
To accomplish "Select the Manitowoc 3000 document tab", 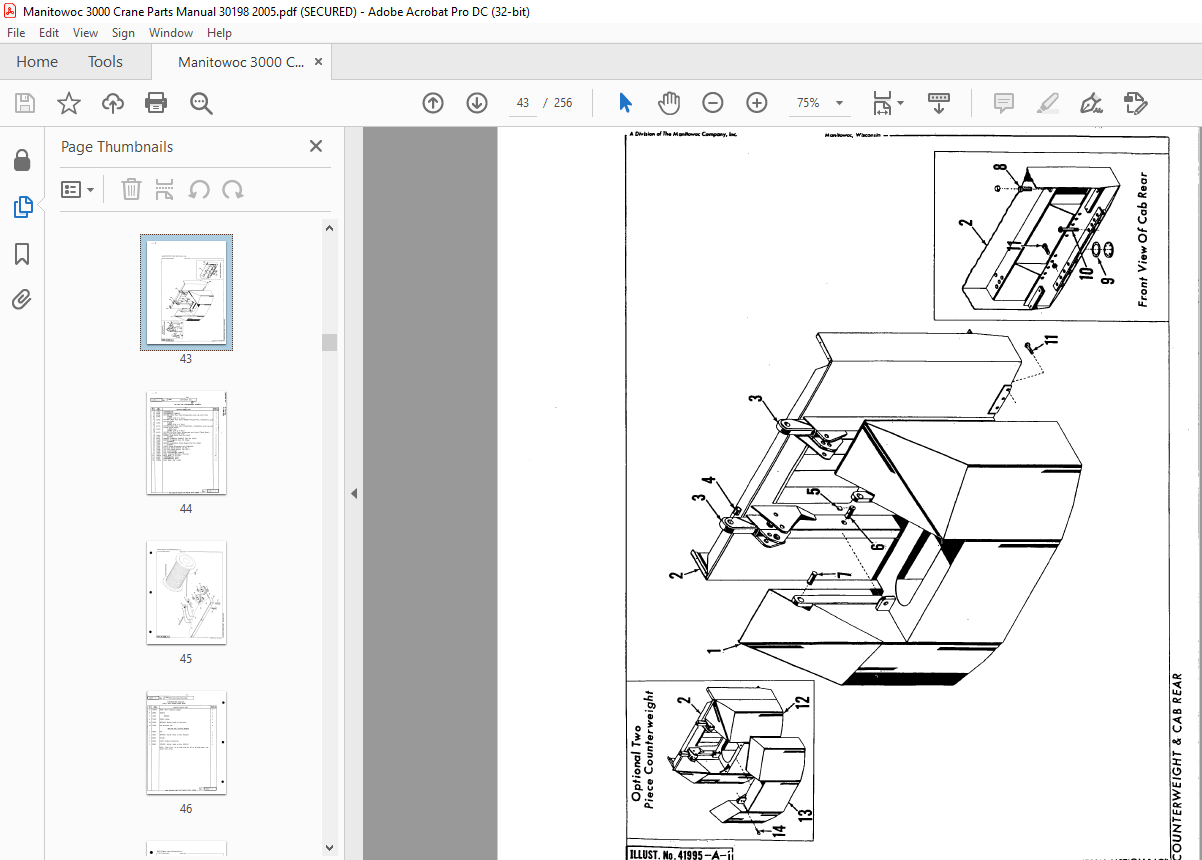I will coord(241,62).
